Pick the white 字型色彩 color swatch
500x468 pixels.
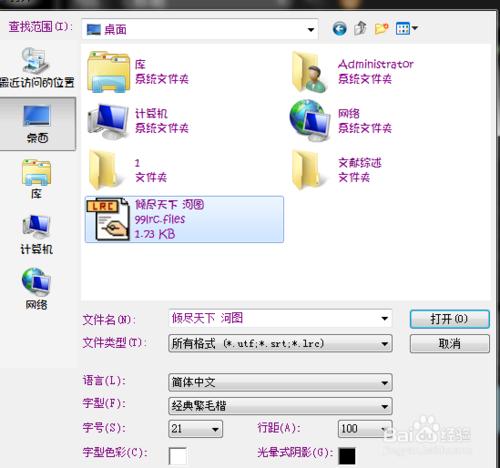pyautogui.click(x=178, y=456)
